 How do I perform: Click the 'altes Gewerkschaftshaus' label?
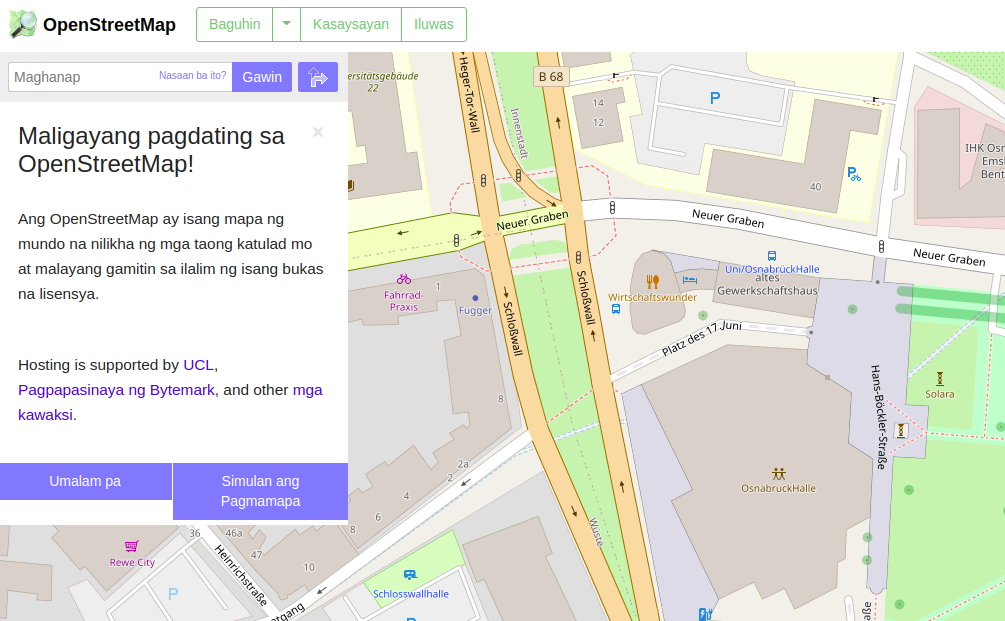coord(767,285)
